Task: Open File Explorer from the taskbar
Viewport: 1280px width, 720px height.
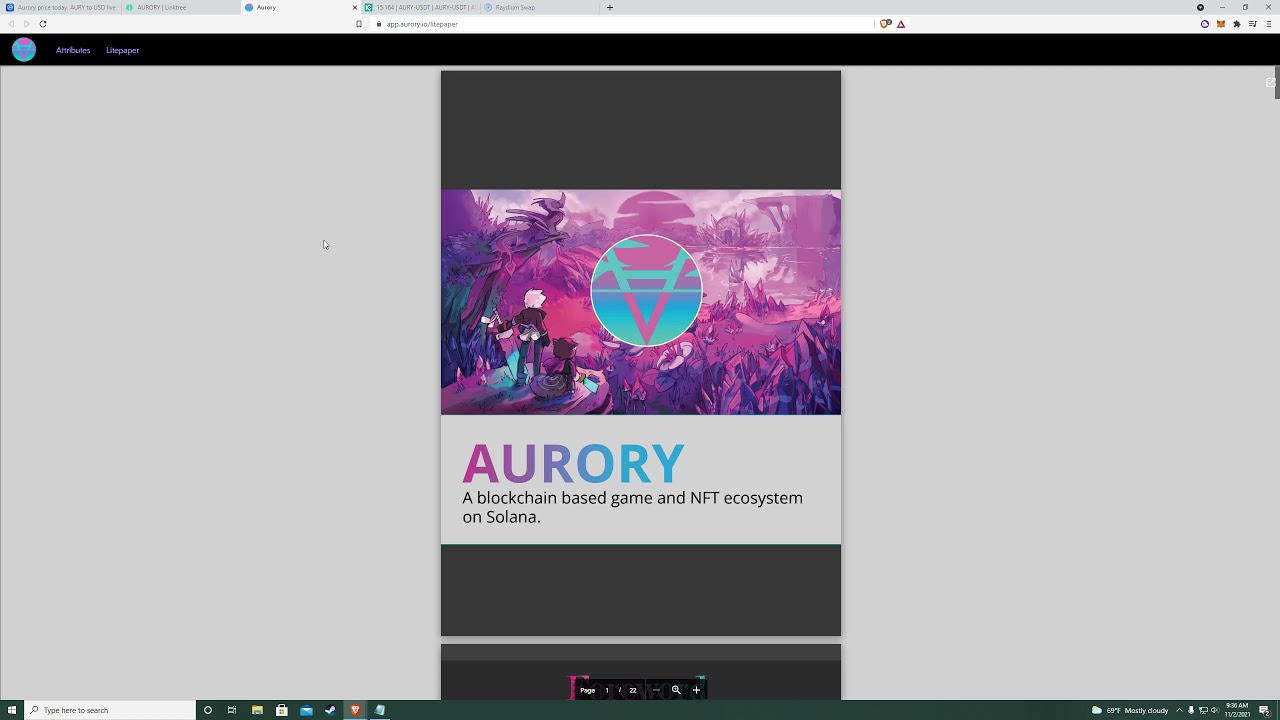Action: [x=257, y=710]
